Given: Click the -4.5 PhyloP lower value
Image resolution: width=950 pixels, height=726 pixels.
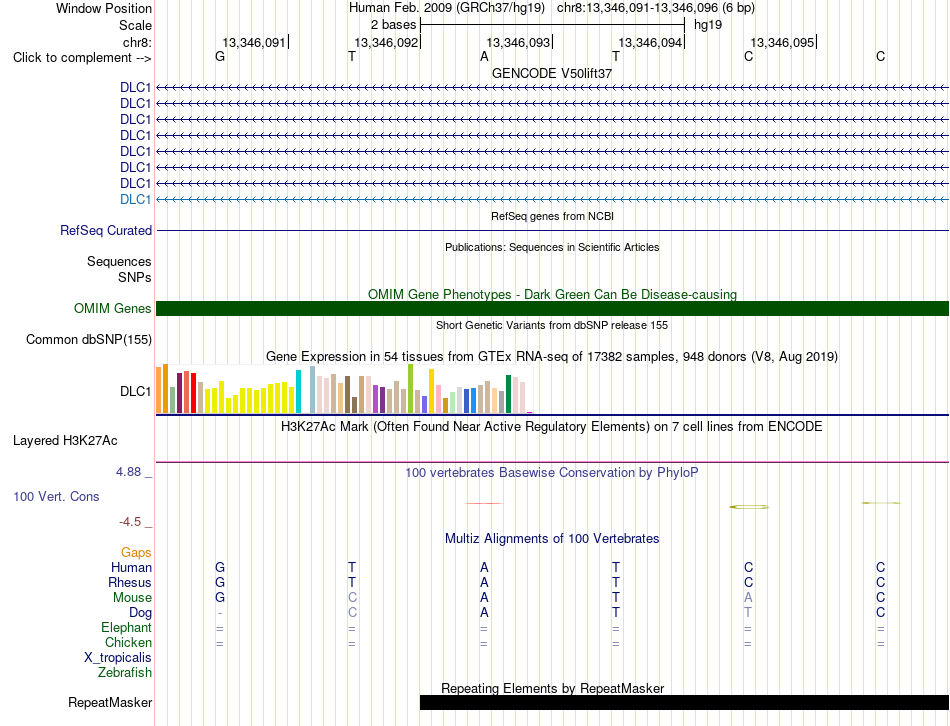Looking at the screenshot, I should click(x=130, y=522).
